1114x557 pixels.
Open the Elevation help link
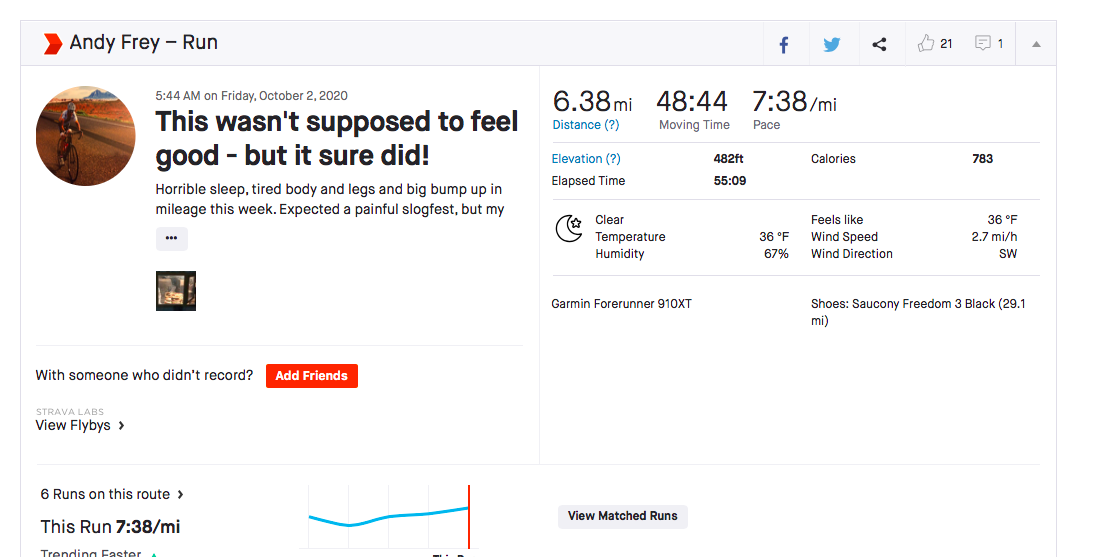[586, 159]
